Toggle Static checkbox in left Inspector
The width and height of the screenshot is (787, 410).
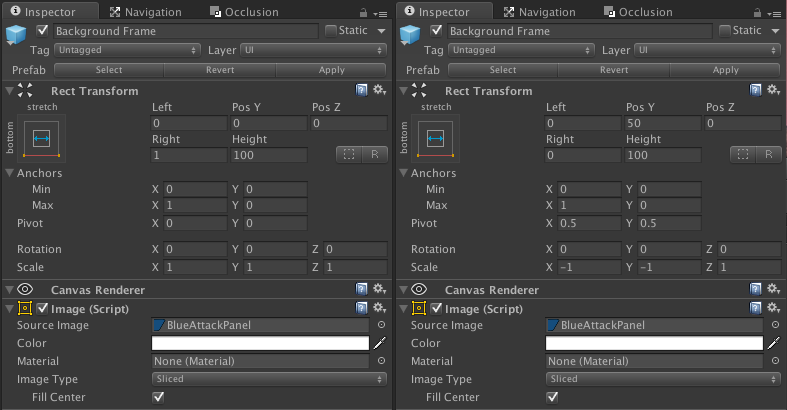pos(331,31)
